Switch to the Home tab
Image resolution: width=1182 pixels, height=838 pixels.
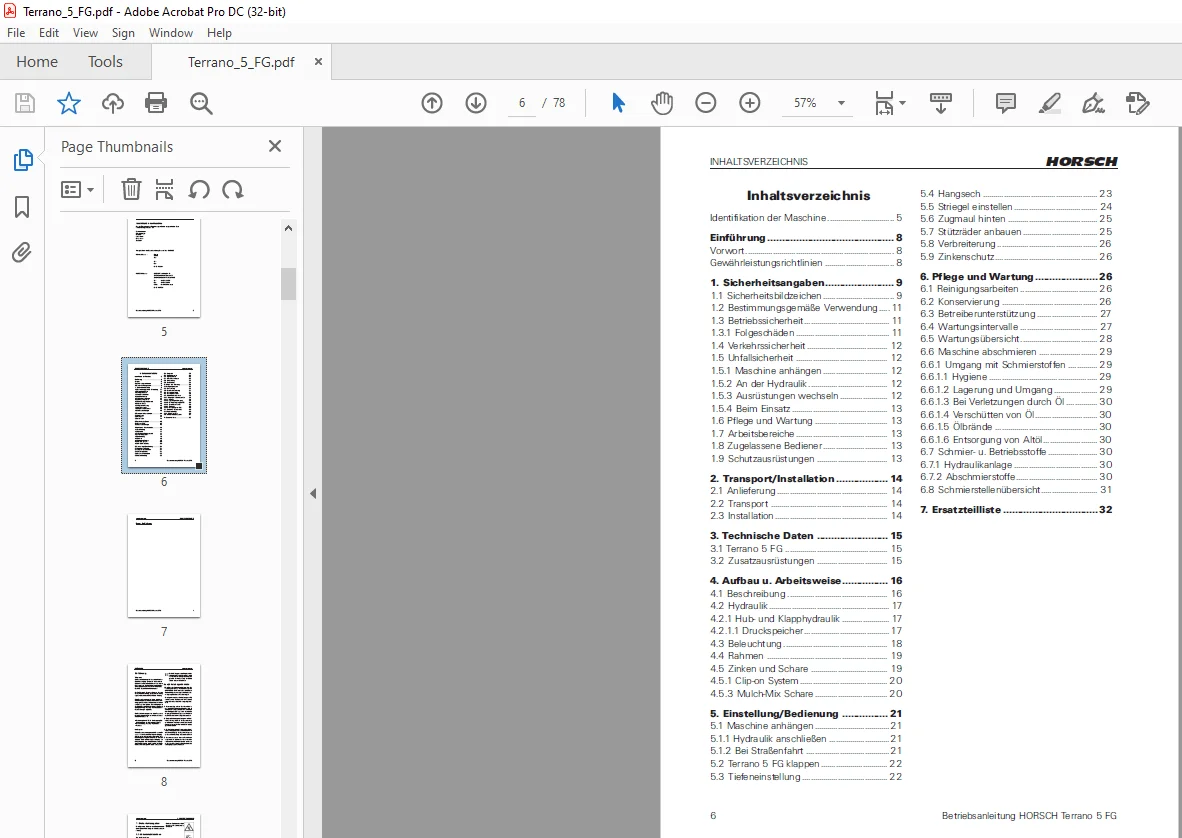[37, 62]
